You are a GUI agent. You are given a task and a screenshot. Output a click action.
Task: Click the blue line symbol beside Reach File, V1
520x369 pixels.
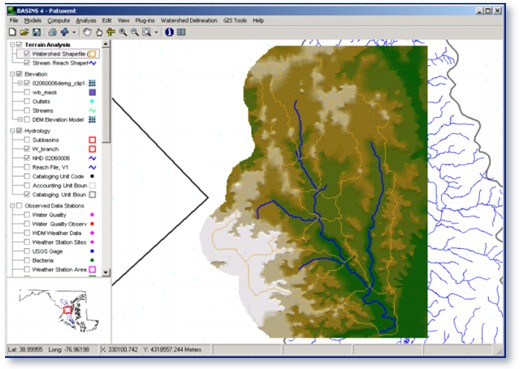coord(92,167)
